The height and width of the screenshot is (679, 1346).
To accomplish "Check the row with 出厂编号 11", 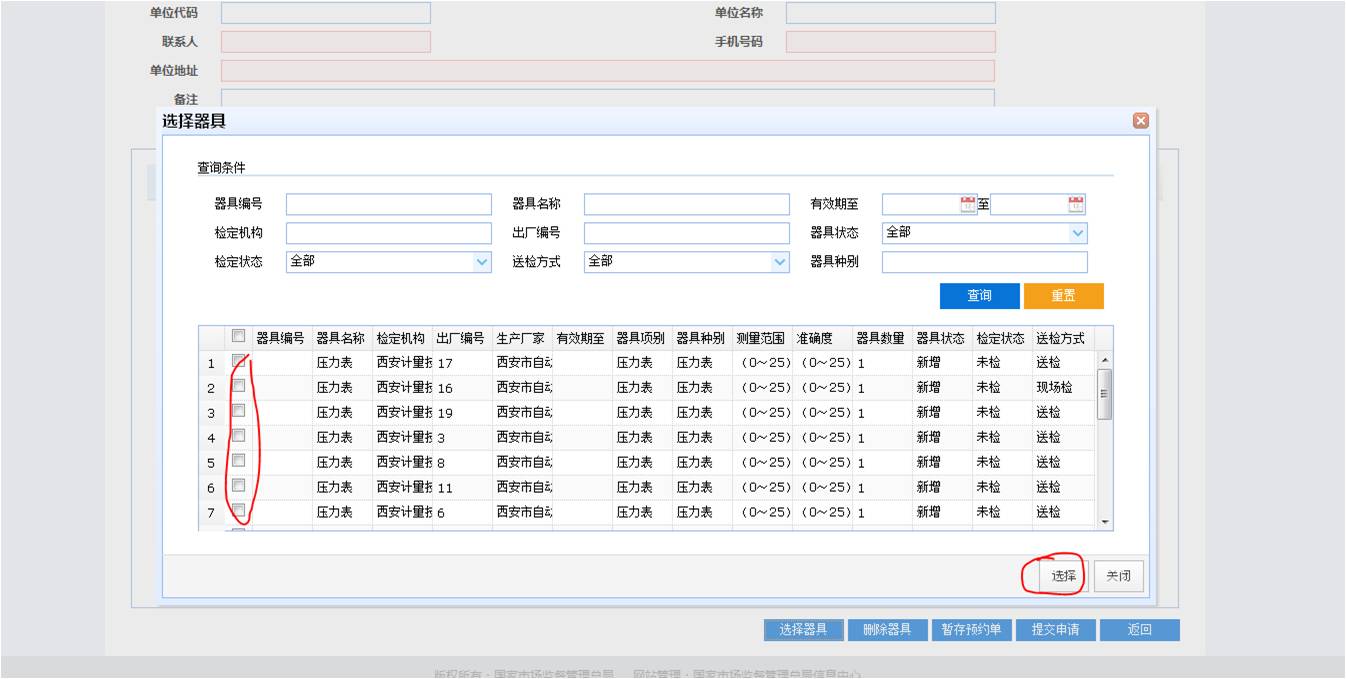I will 238,486.
